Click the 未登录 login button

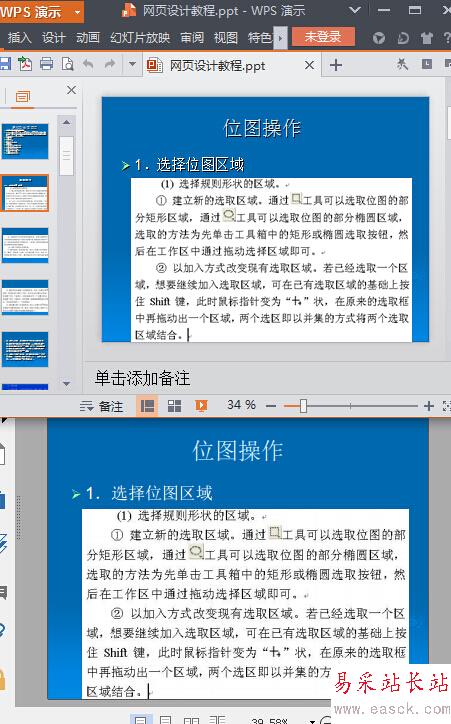pos(323,37)
